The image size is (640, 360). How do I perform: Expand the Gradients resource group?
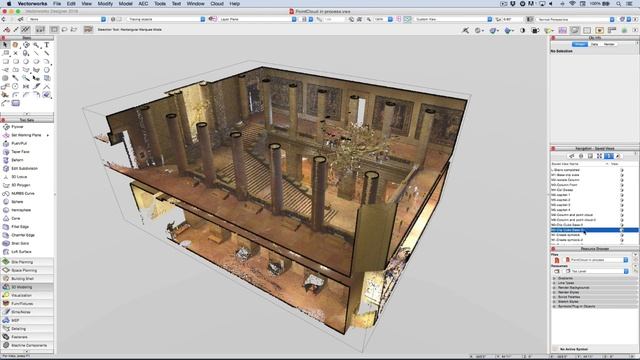554,278
